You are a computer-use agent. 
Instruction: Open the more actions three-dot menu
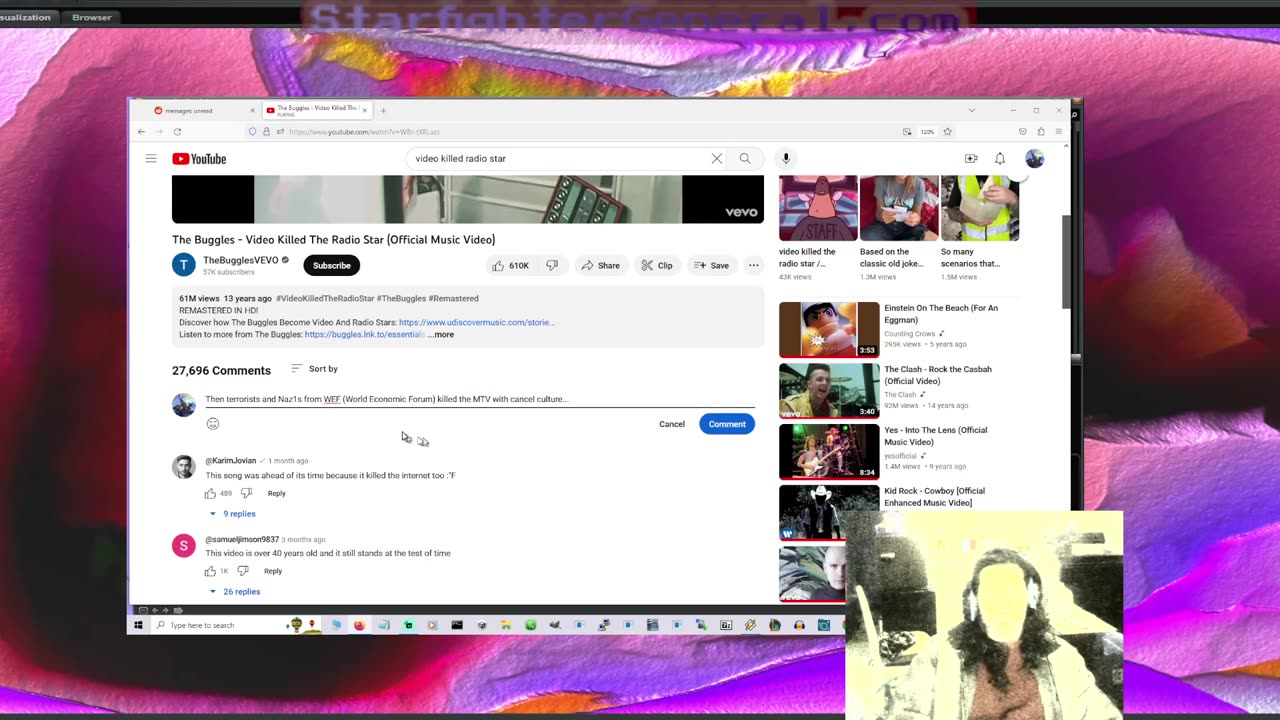pos(754,265)
